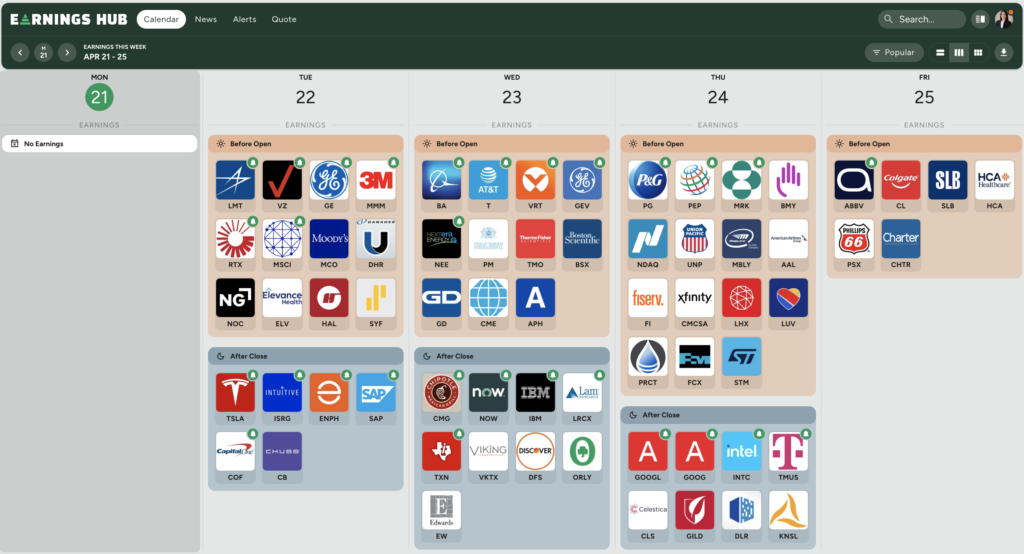1024x554 pixels.
Task: Open the Capital One COF tile
Action: point(235,458)
